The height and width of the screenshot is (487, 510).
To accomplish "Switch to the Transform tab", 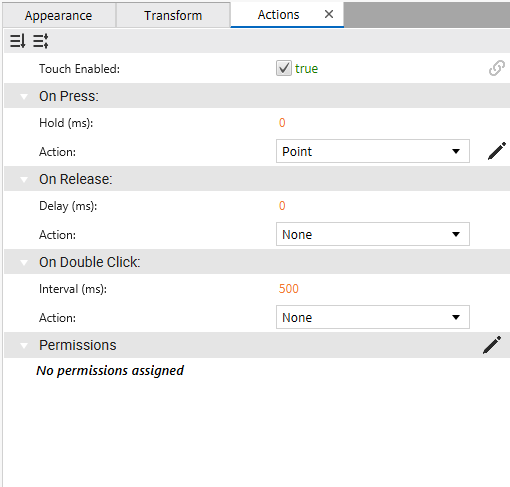I will pyautogui.click(x=173, y=15).
